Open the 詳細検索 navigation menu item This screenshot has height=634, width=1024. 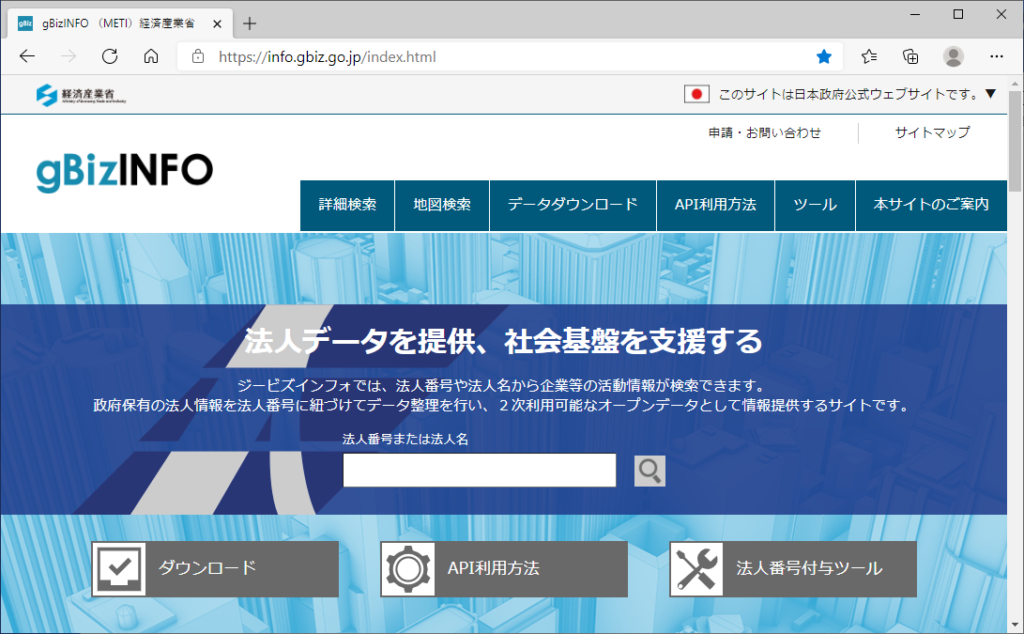347,205
